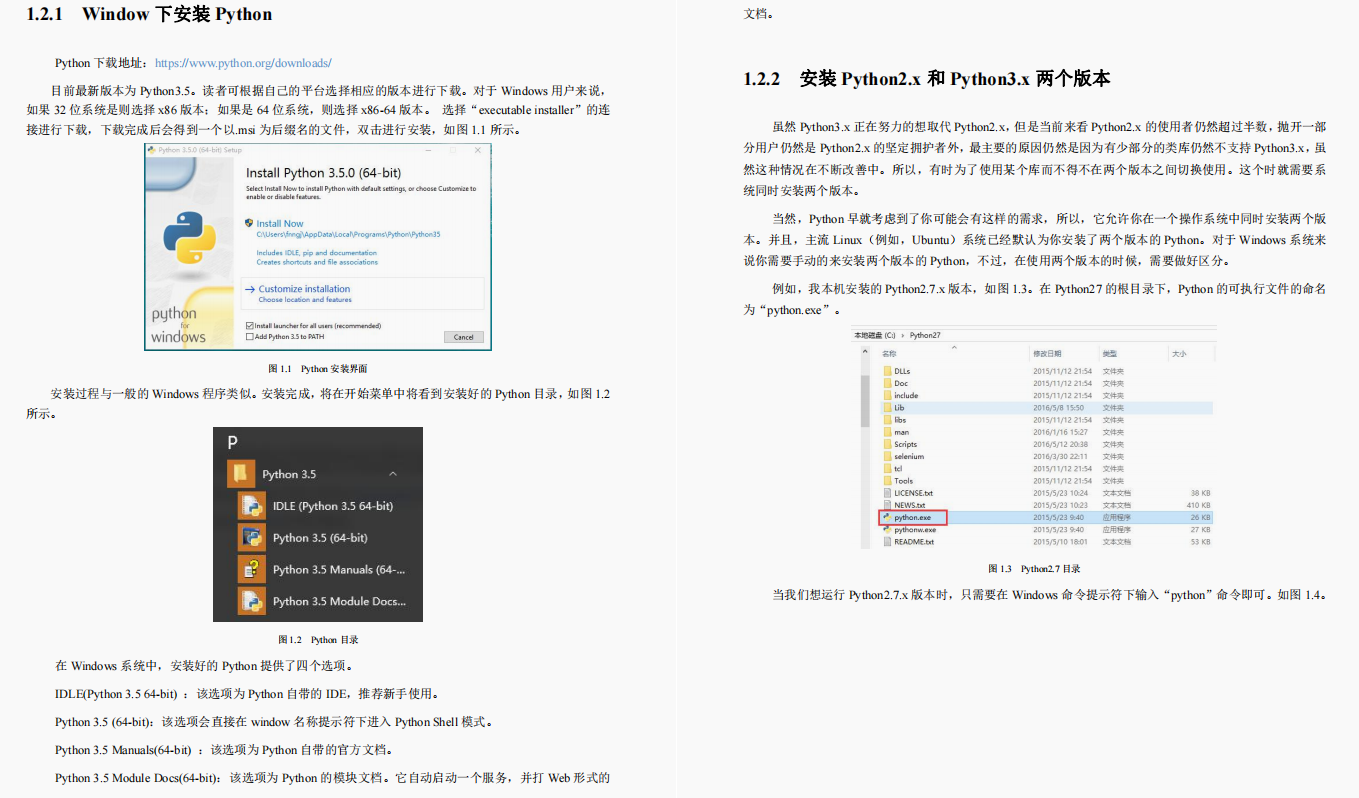Open the python.org downloads link
Image resolution: width=1359 pixels, height=798 pixels.
tap(243, 62)
